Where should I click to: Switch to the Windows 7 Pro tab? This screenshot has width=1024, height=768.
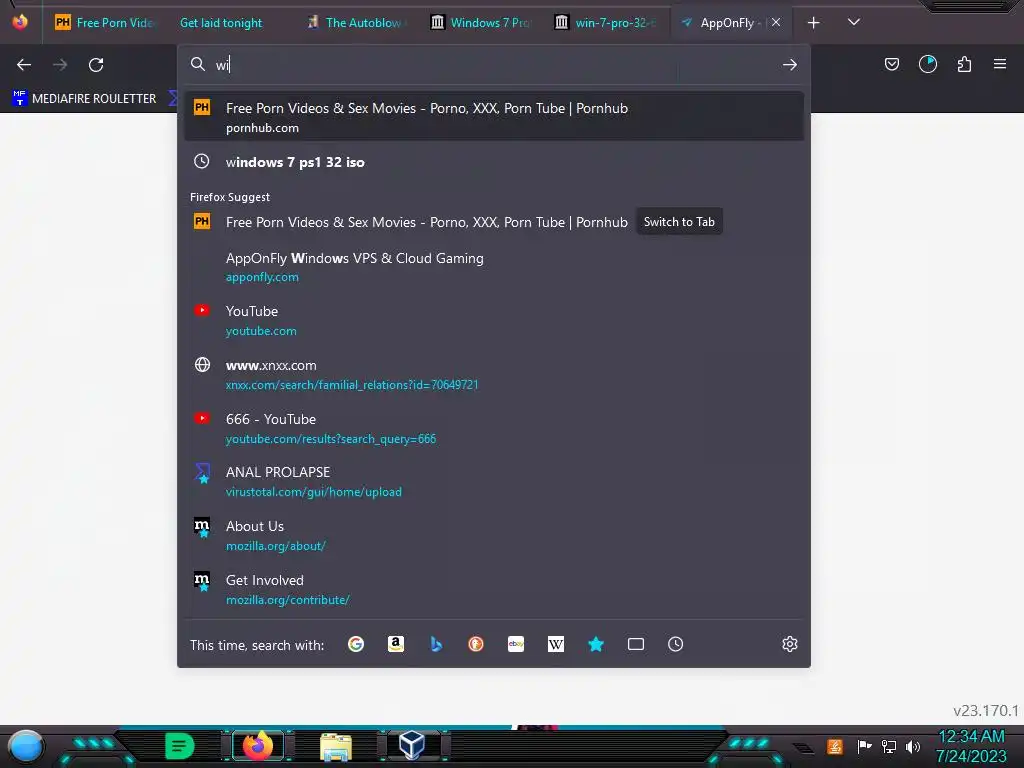[x=481, y=23]
